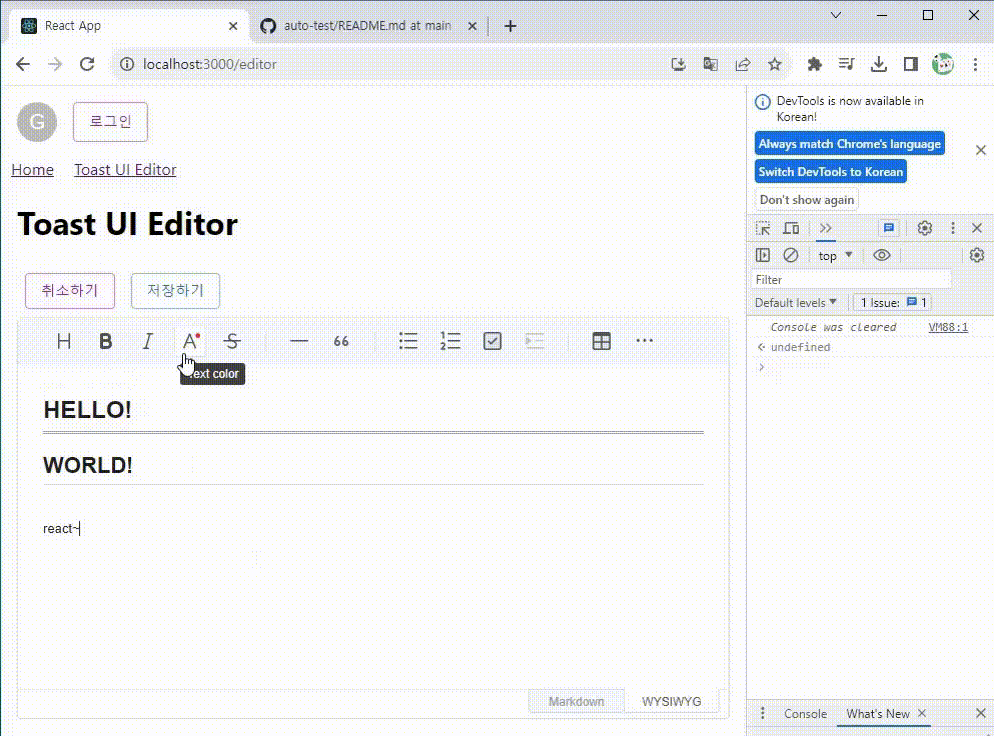Dismiss the DevTools language notification
The width and height of the screenshot is (994, 736).
[981, 150]
